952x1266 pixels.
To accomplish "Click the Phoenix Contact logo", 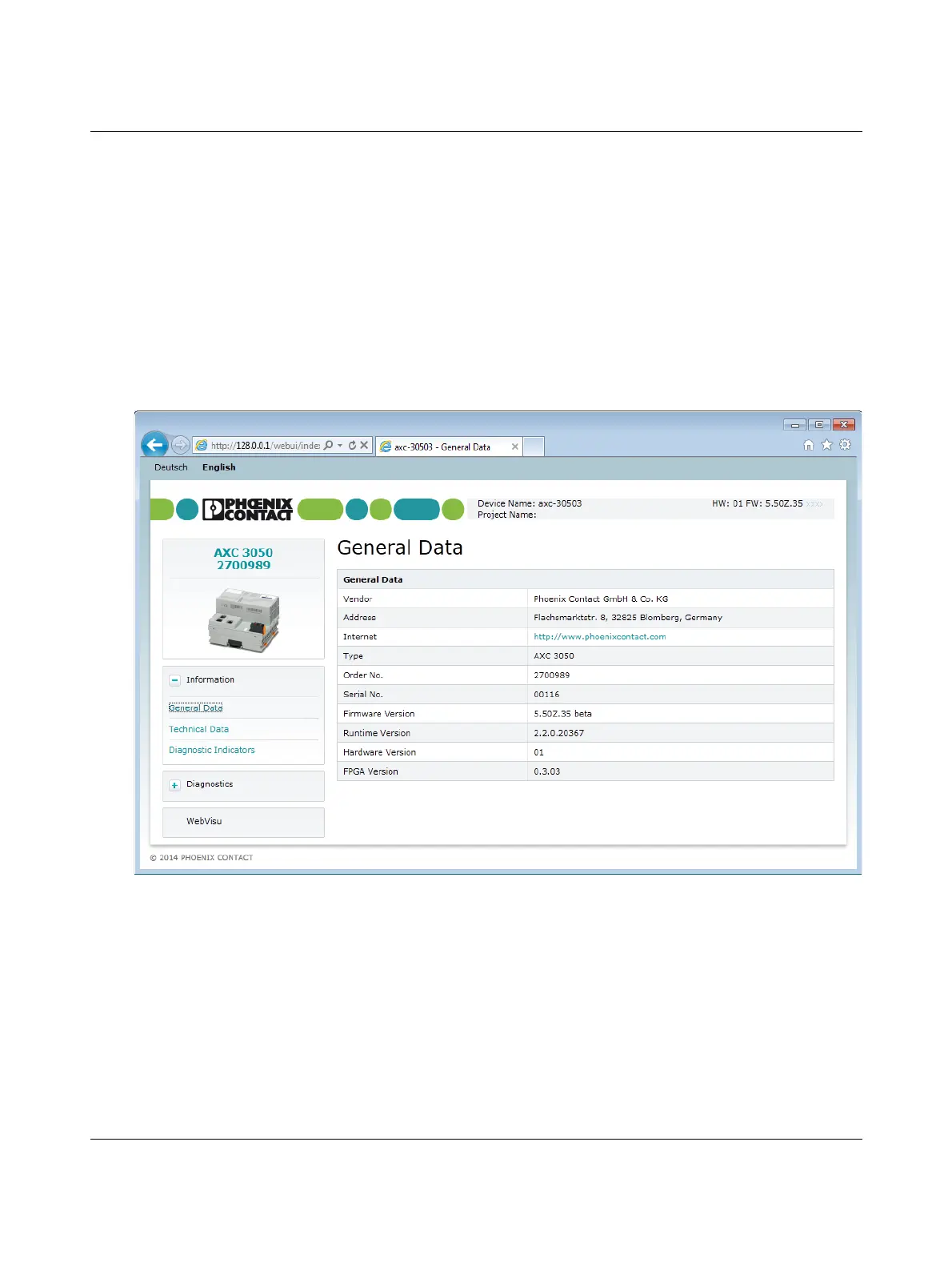I will tap(247, 509).
